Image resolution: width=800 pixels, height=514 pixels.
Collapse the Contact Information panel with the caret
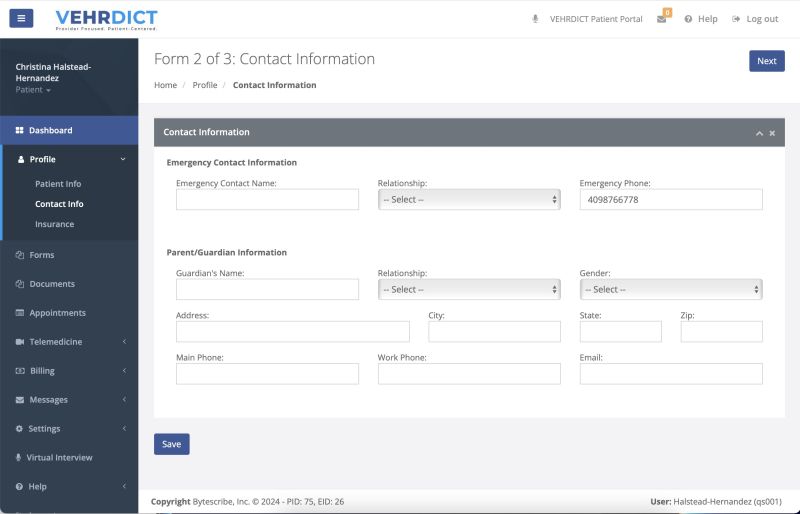click(x=759, y=133)
